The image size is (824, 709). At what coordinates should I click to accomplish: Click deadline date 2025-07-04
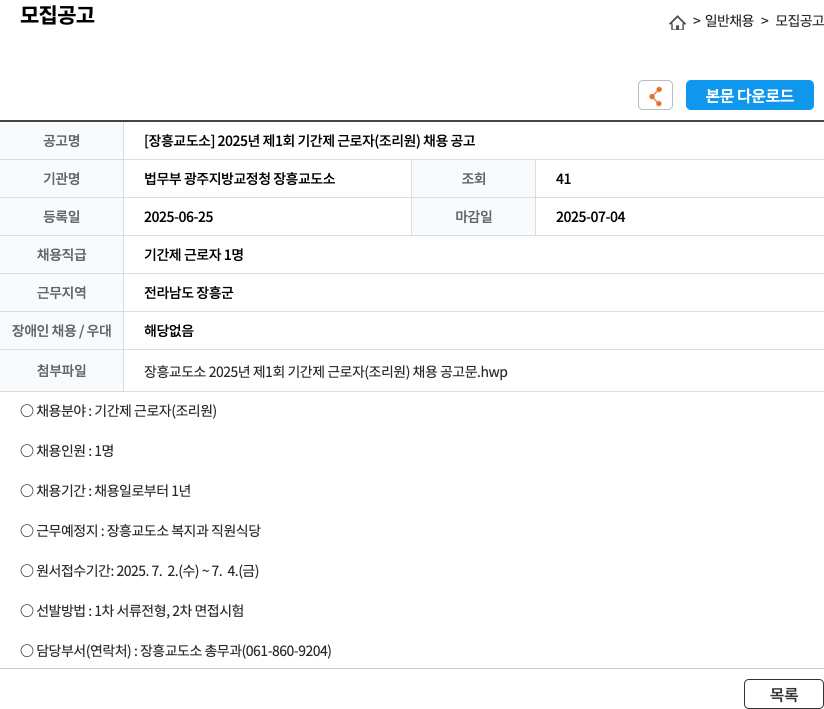pos(591,217)
